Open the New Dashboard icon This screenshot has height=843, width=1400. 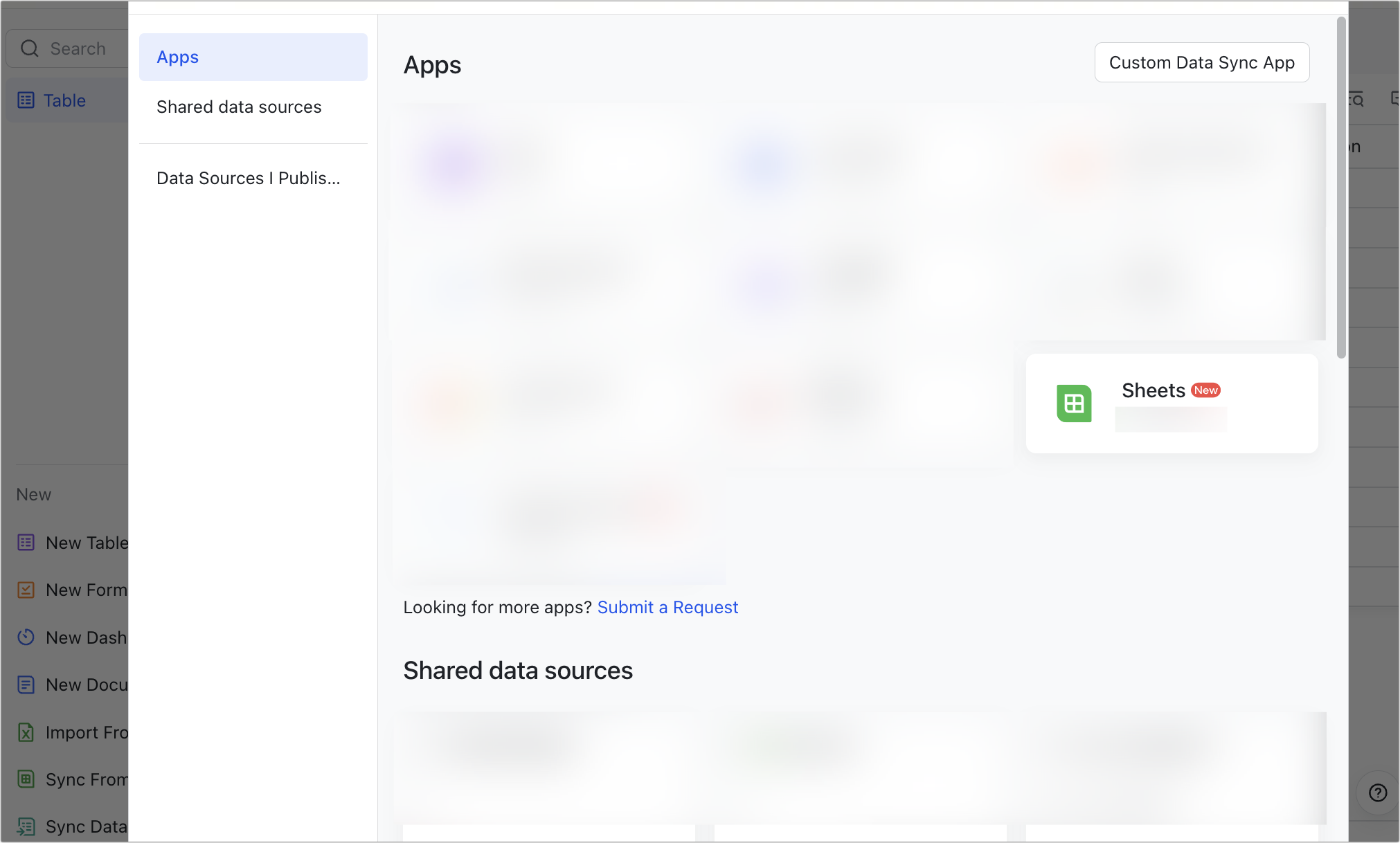[26, 637]
